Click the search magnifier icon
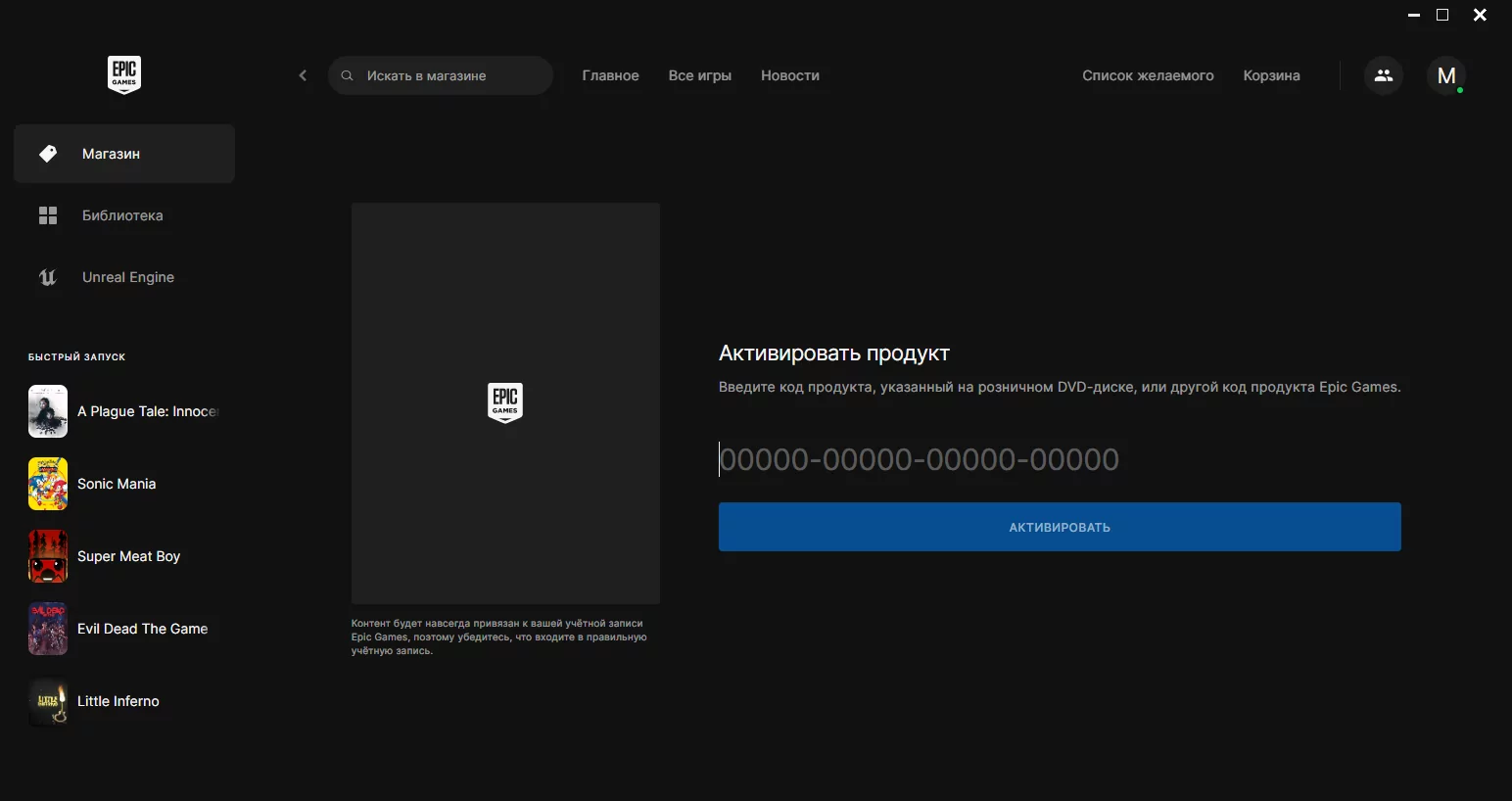Screen dimensions: 1512x801 point(347,75)
